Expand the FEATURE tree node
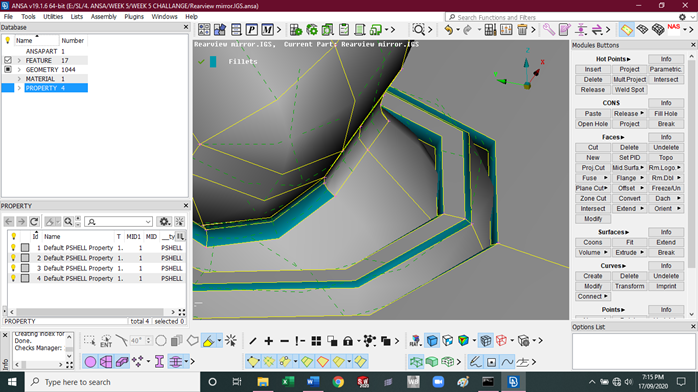 pyautogui.click(x=19, y=60)
